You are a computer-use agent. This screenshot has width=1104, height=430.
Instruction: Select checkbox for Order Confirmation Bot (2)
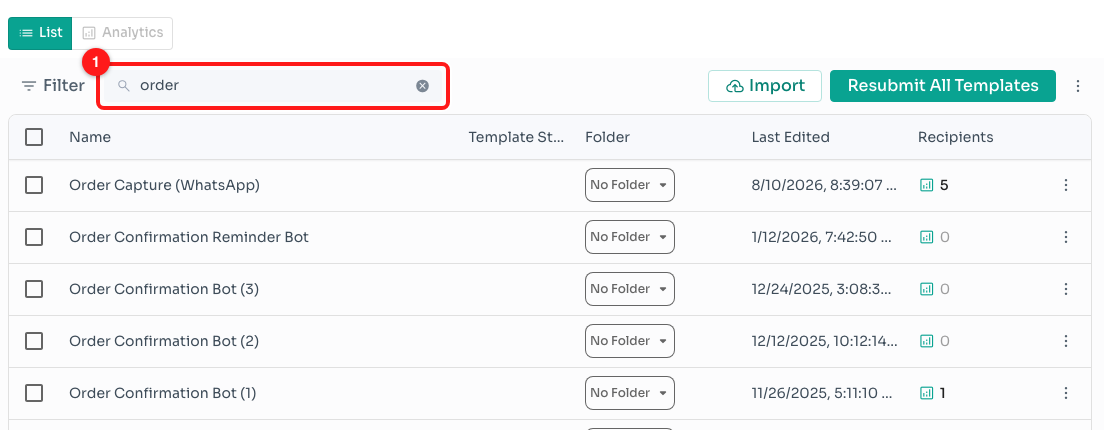point(34,341)
